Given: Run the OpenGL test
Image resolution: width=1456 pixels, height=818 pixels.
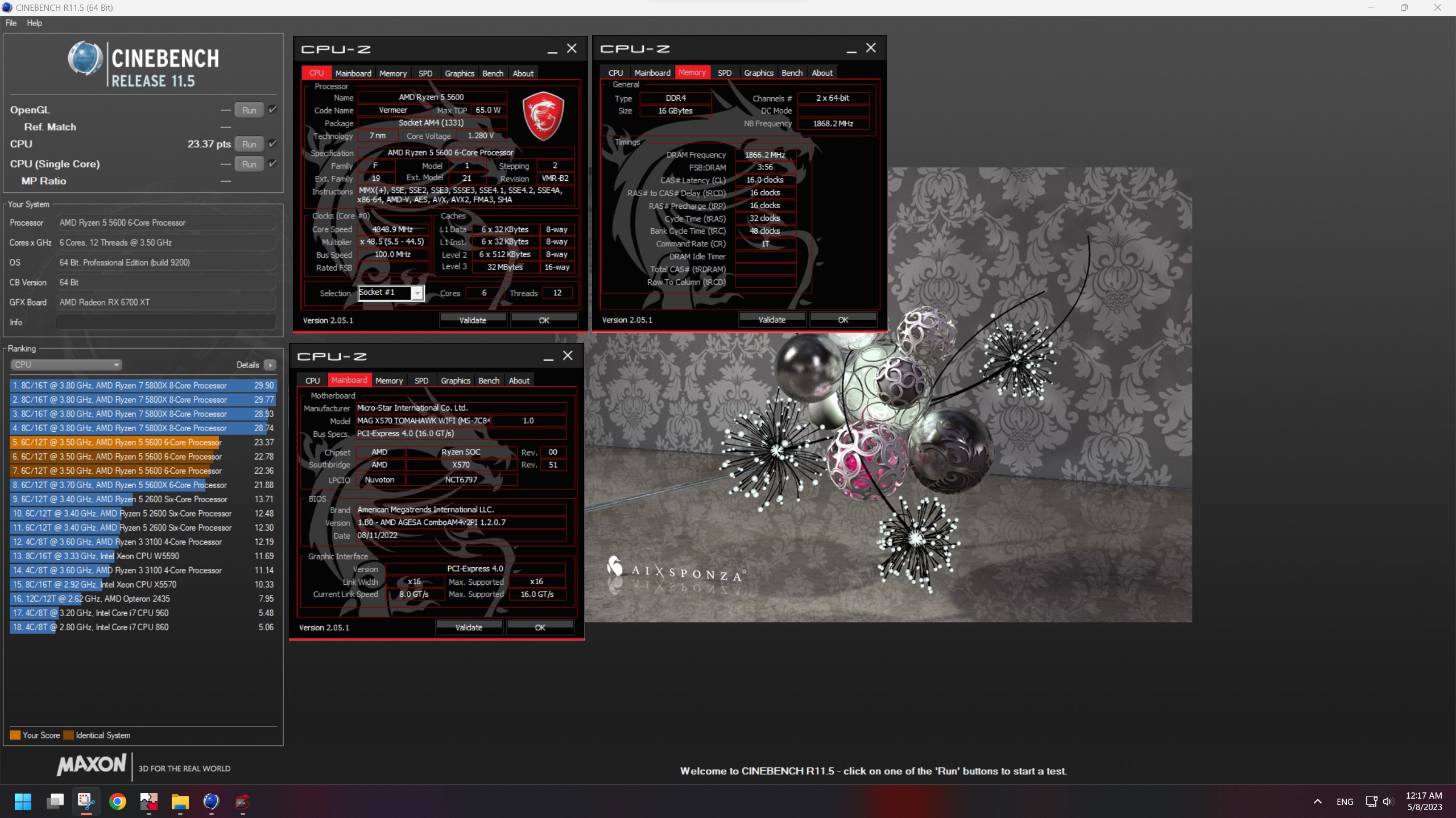Looking at the screenshot, I should pyautogui.click(x=249, y=110).
